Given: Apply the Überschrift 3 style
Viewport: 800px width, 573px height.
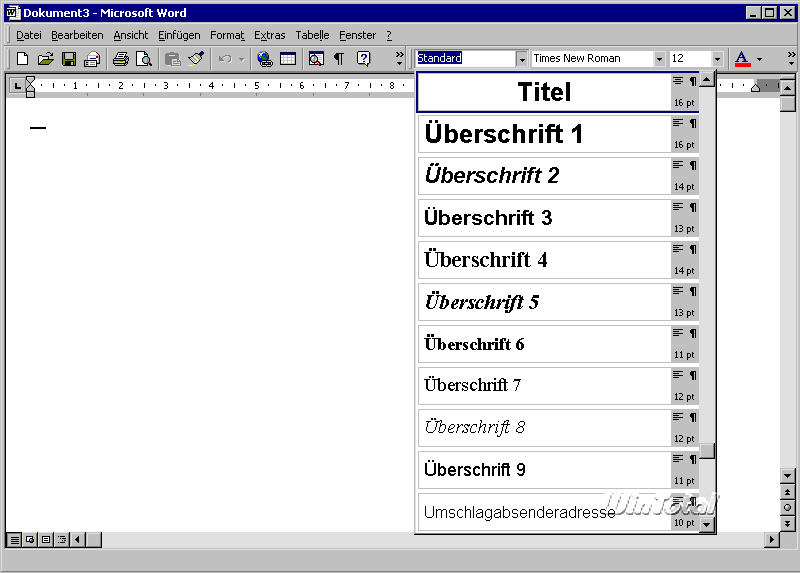Looking at the screenshot, I should 558,218.
